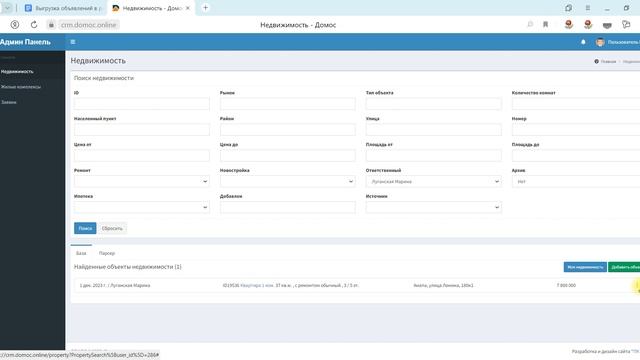Click the padlock site security icon

click(x=51, y=25)
